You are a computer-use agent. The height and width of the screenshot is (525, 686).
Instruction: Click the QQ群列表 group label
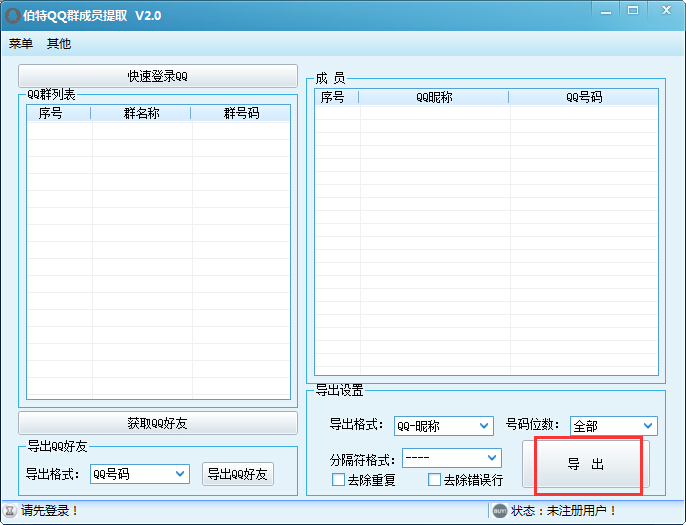click(x=51, y=94)
